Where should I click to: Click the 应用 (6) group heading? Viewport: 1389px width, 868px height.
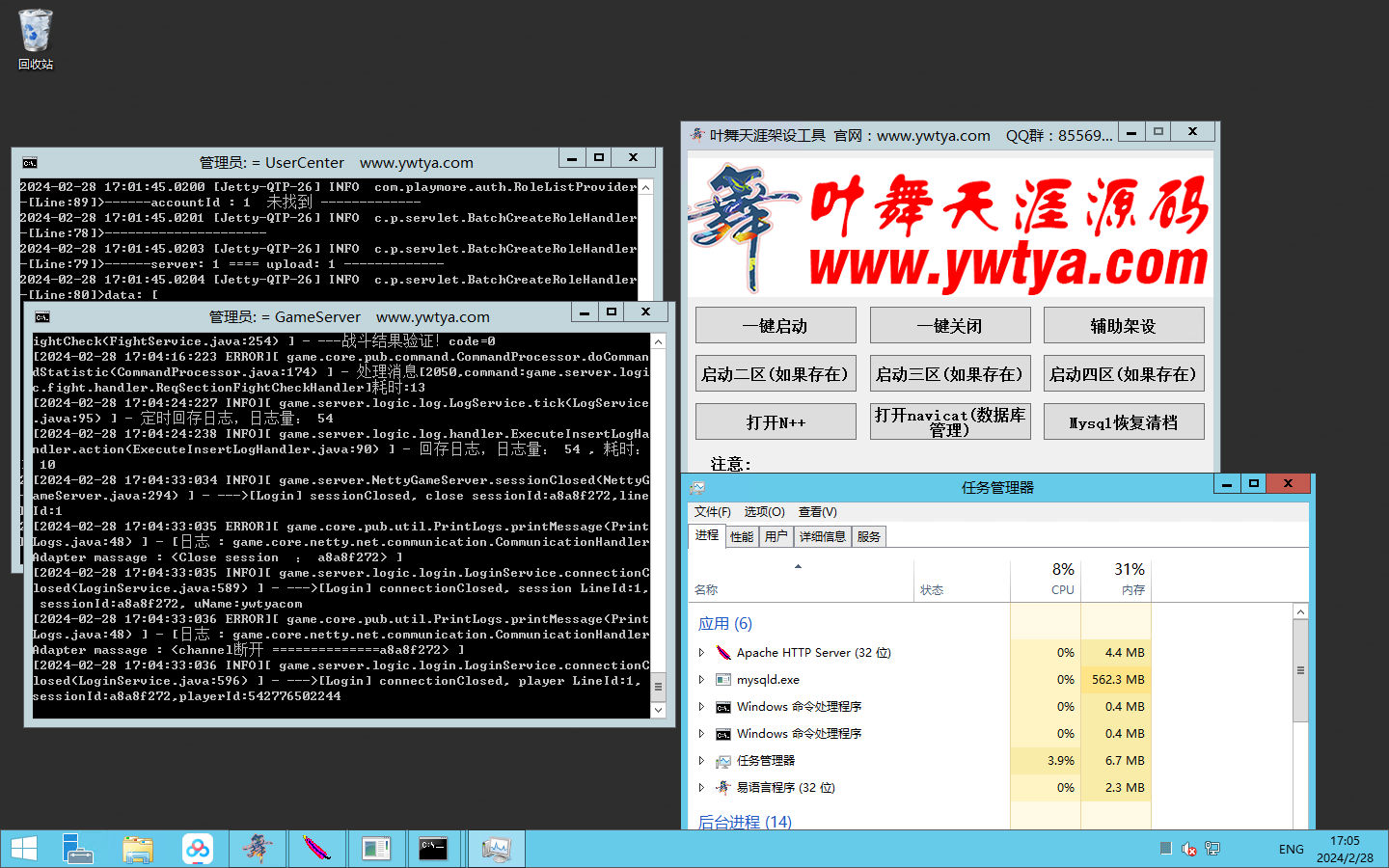point(725,624)
